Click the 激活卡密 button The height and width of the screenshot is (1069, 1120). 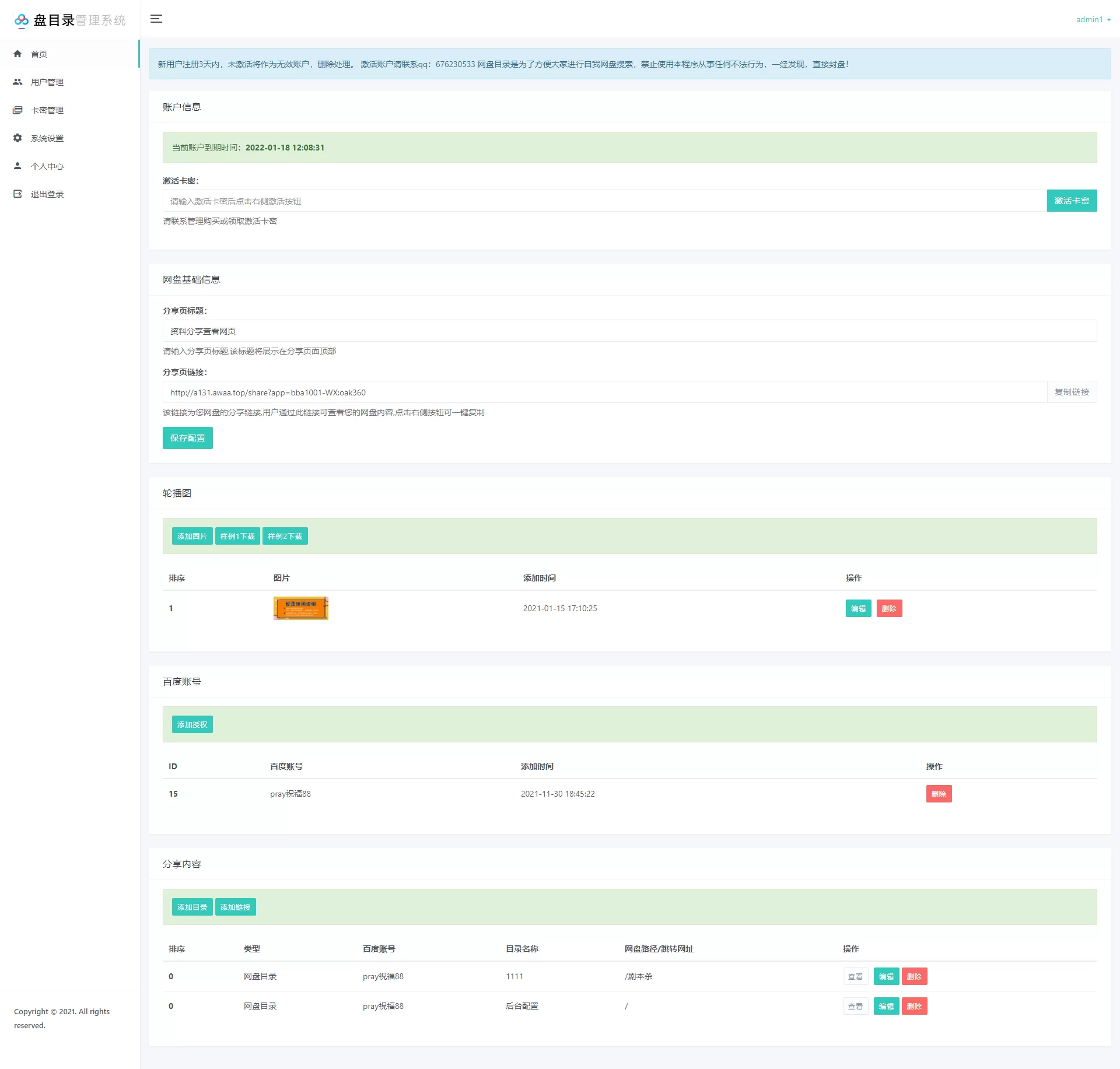click(x=1071, y=201)
